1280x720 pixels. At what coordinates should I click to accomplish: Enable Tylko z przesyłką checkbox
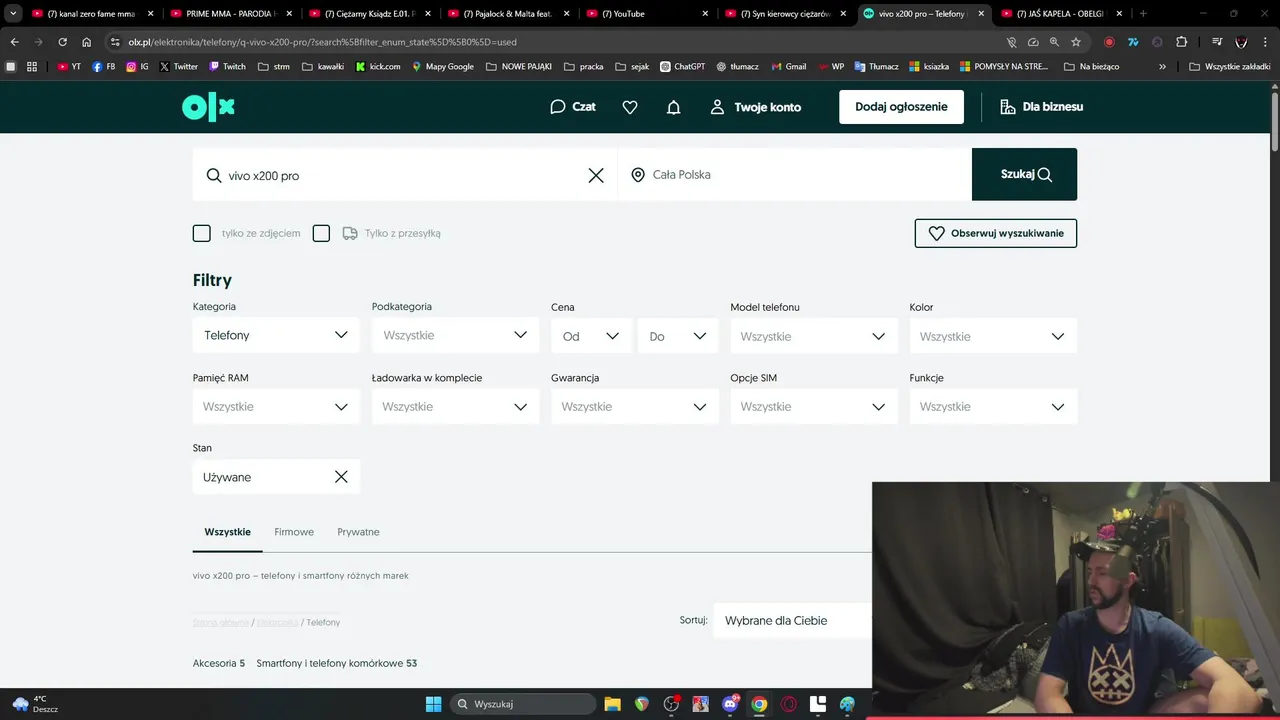coord(321,233)
